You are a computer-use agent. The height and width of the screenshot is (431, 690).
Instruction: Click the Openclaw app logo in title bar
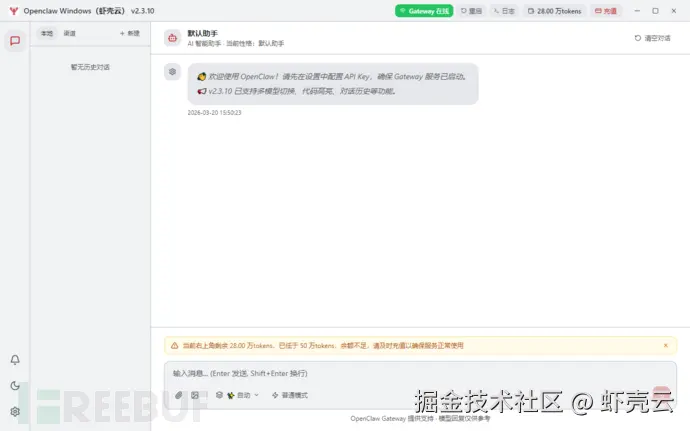[x=14, y=11]
